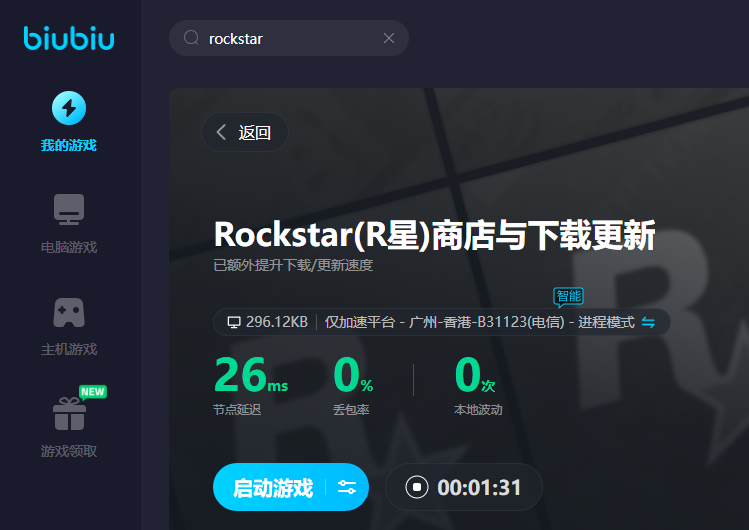
Task: Focus the search field containing rockstar
Action: point(290,38)
